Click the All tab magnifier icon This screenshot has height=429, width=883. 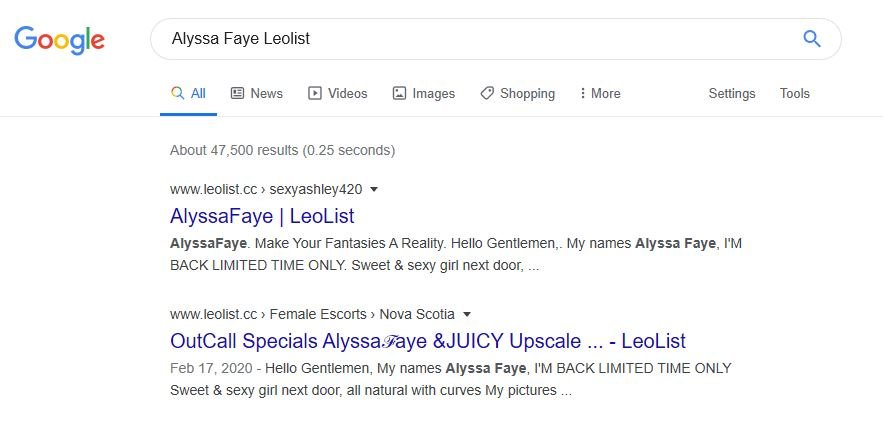point(177,93)
